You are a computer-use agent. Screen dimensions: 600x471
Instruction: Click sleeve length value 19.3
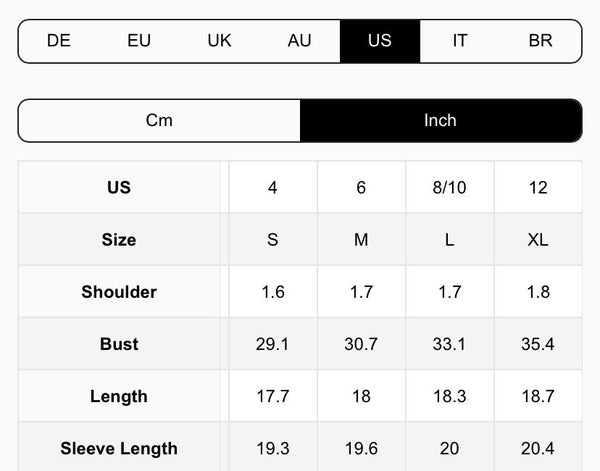(x=273, y=448)
